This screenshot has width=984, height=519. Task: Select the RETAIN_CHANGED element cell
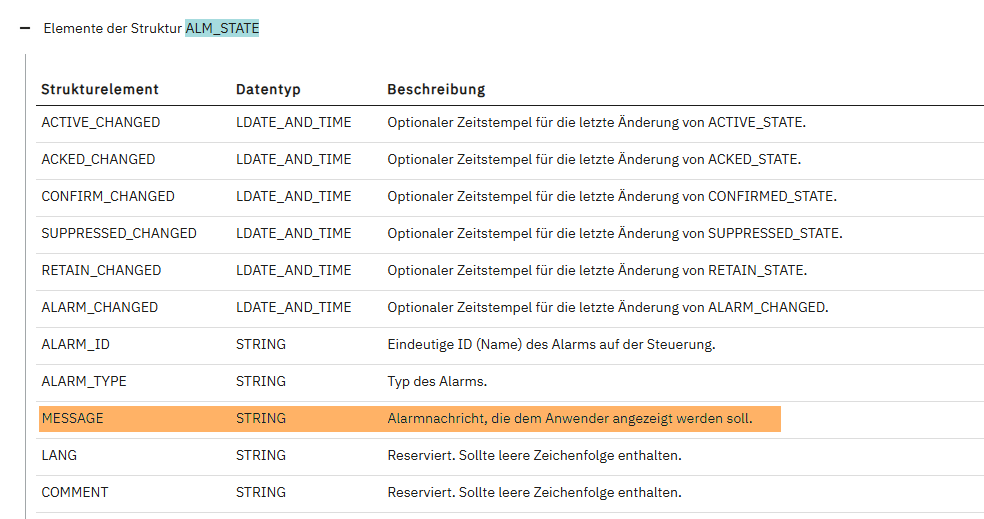[x=101, y=270]
